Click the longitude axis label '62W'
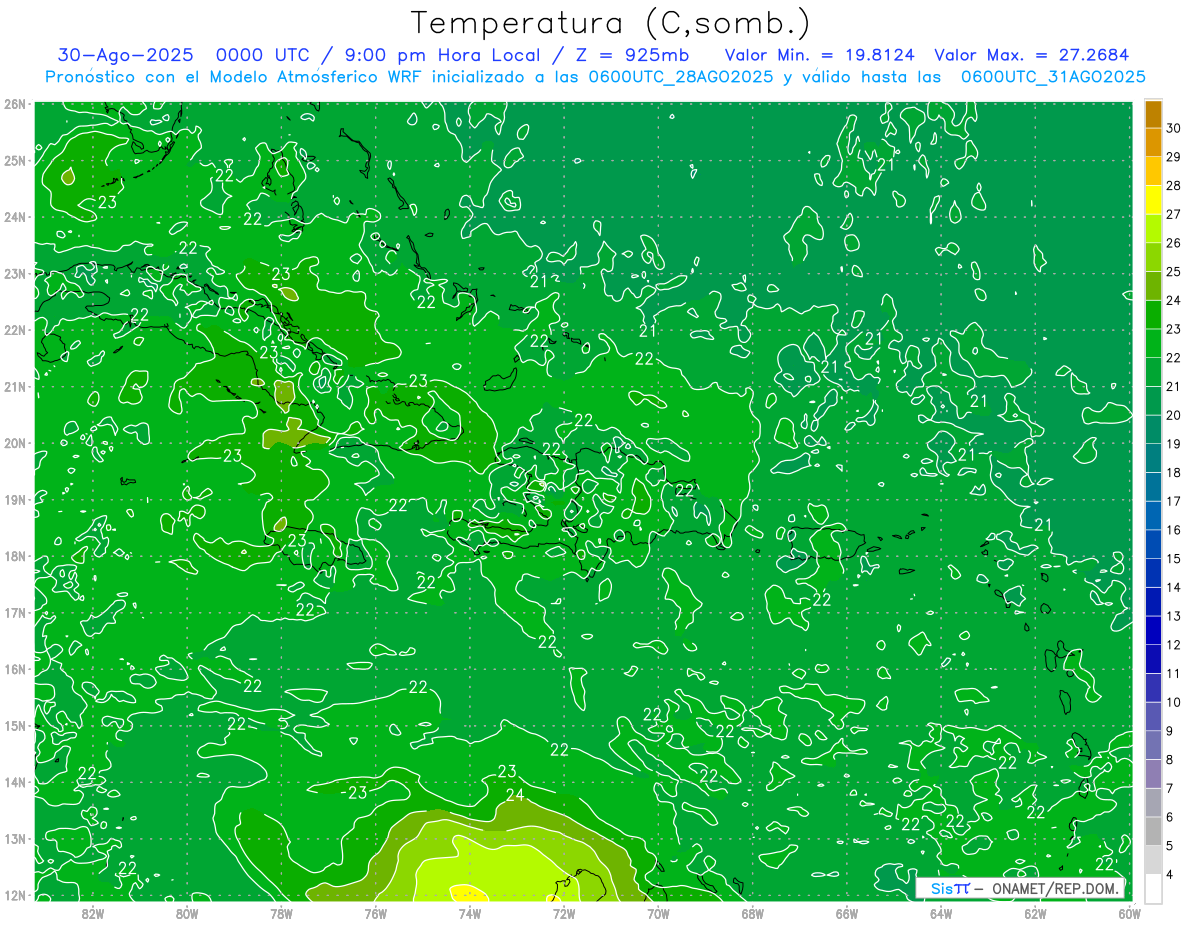Viewport: 1200px width, 927px height. click(1035, 913)
